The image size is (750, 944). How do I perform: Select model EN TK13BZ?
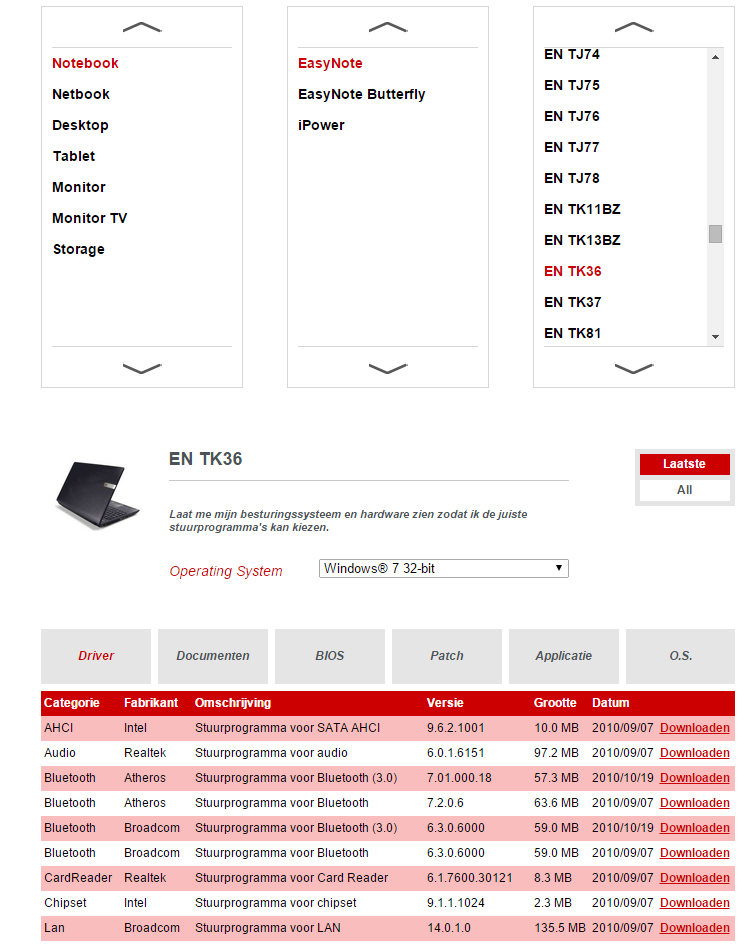tap(582, 240)
